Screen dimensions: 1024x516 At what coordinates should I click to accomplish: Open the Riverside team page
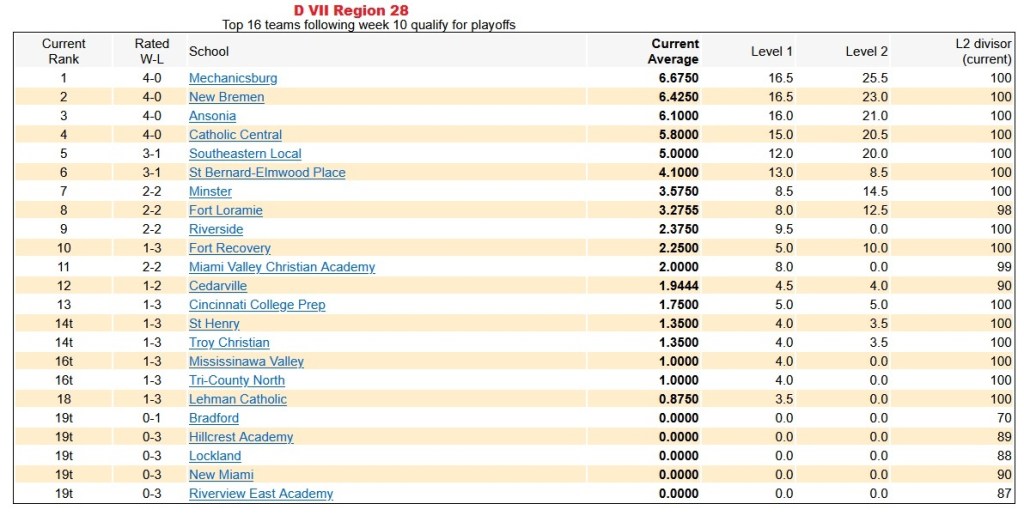[x=216, y=229]
